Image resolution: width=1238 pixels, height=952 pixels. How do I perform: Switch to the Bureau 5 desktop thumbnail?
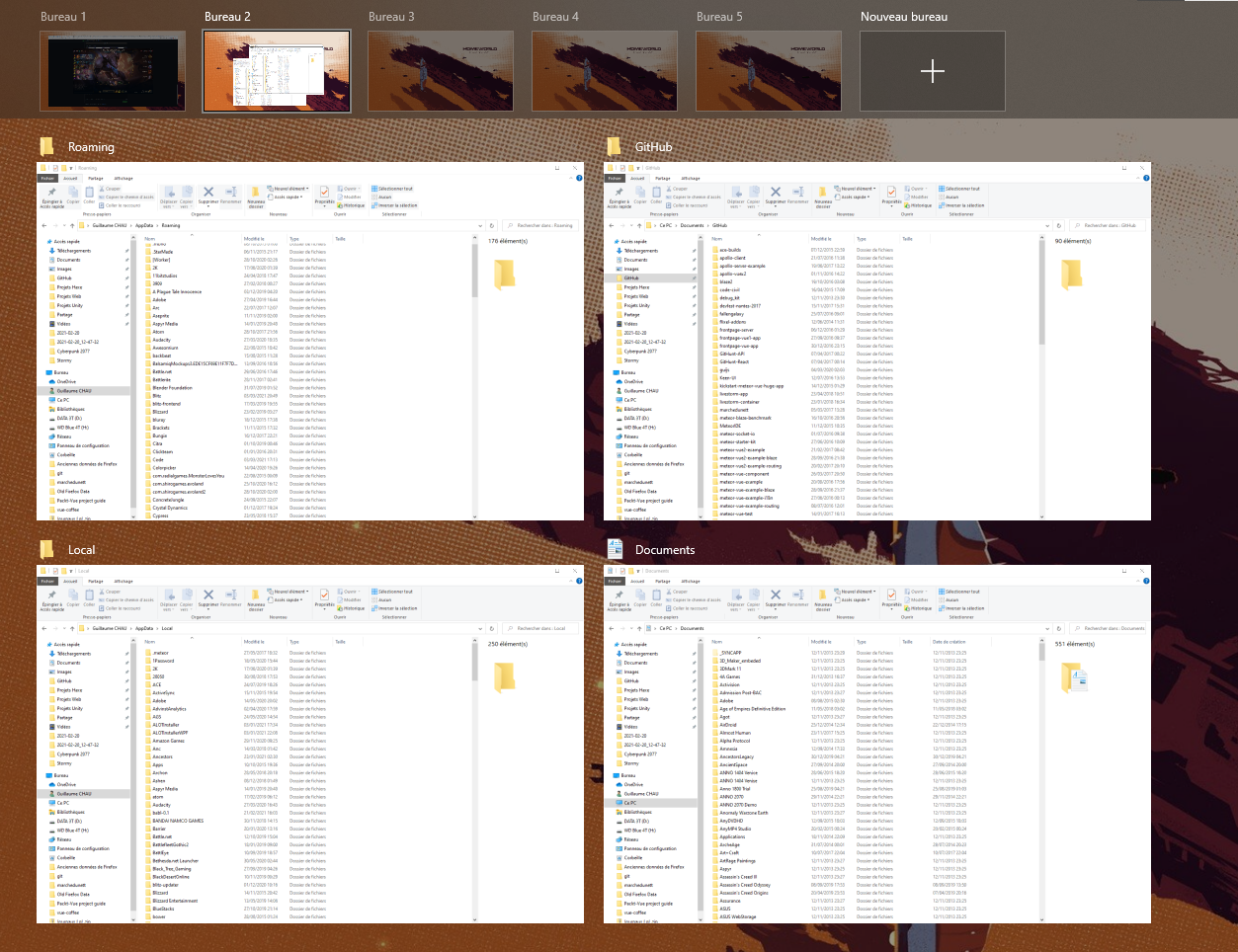pyautogui.click(x=769, y=71)
